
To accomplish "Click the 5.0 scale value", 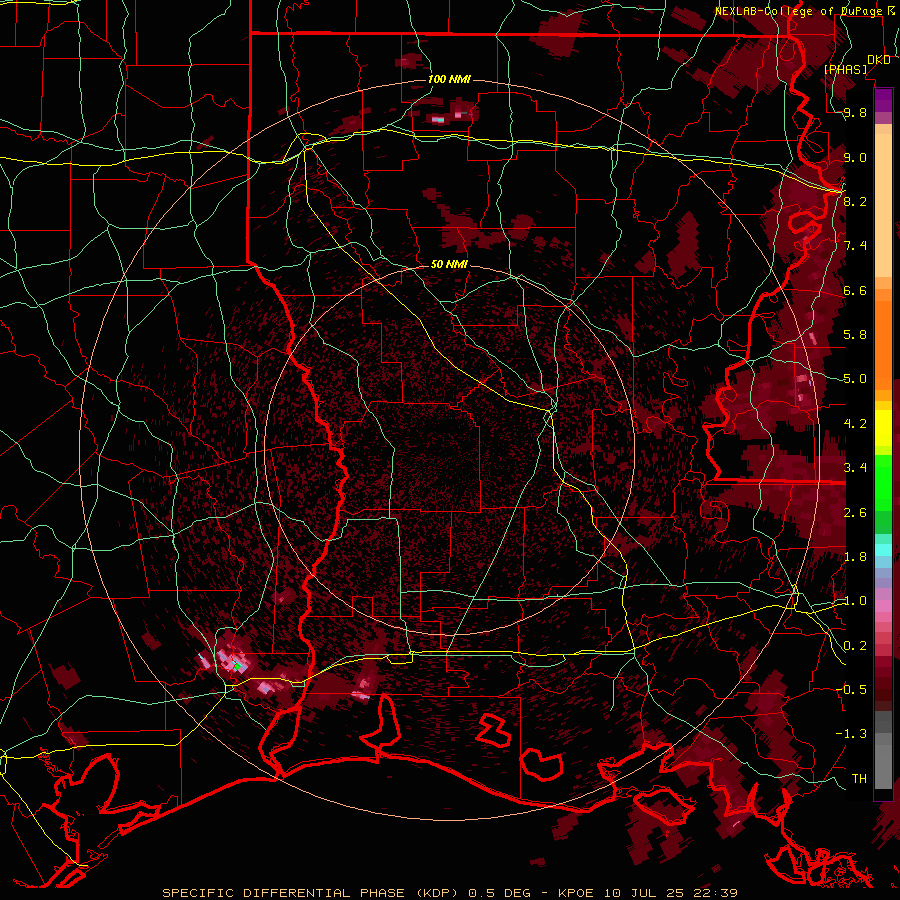I will tap(855, 379).
